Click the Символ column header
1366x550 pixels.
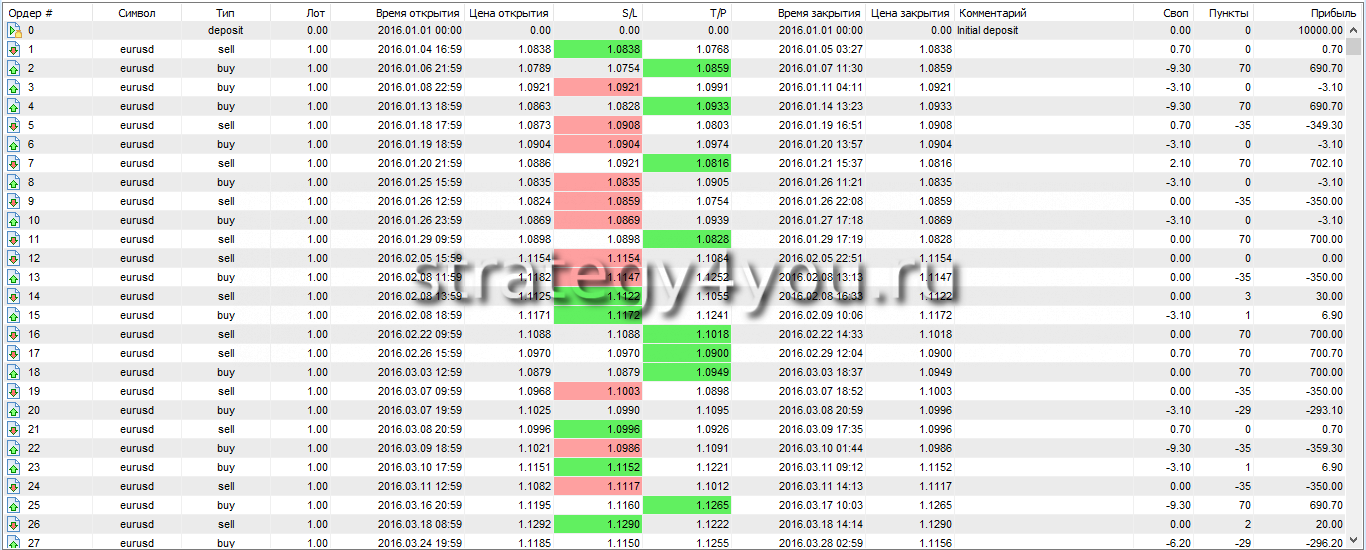(x=136, y=13)
